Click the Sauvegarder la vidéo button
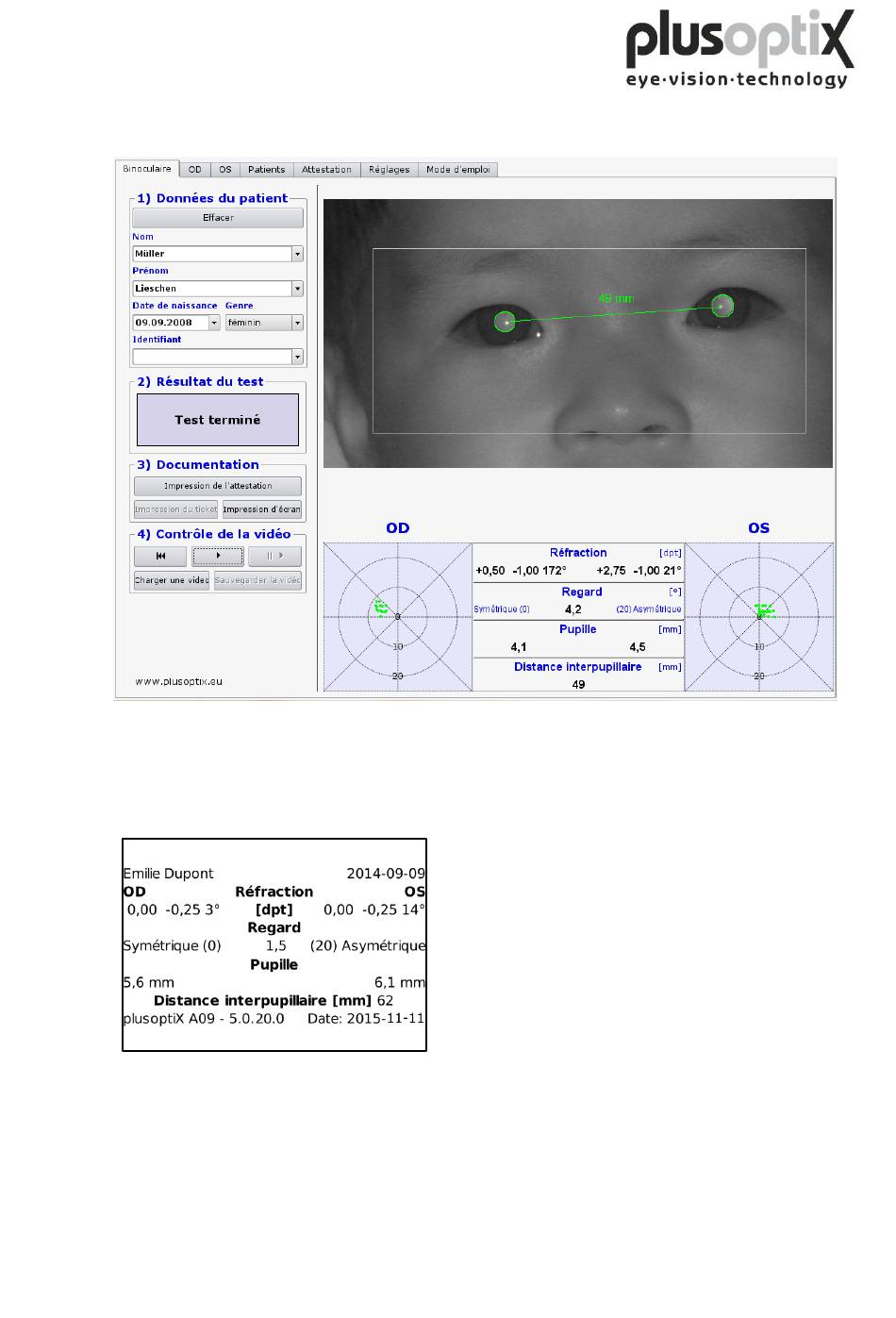The height and width of the screenshot is (1318, 896). [257, 580]
